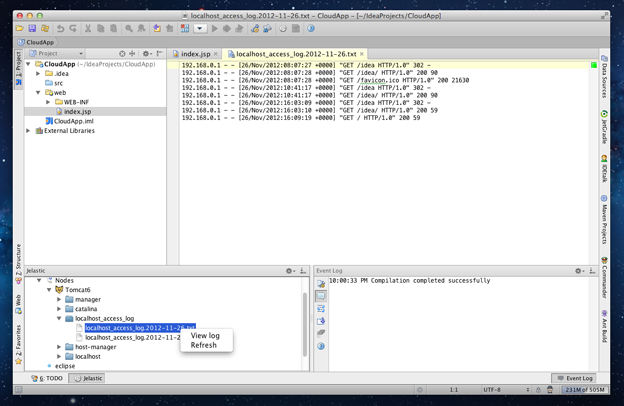
Task: Click the Undo arrow in toolbar
Action: pos(61,29)
